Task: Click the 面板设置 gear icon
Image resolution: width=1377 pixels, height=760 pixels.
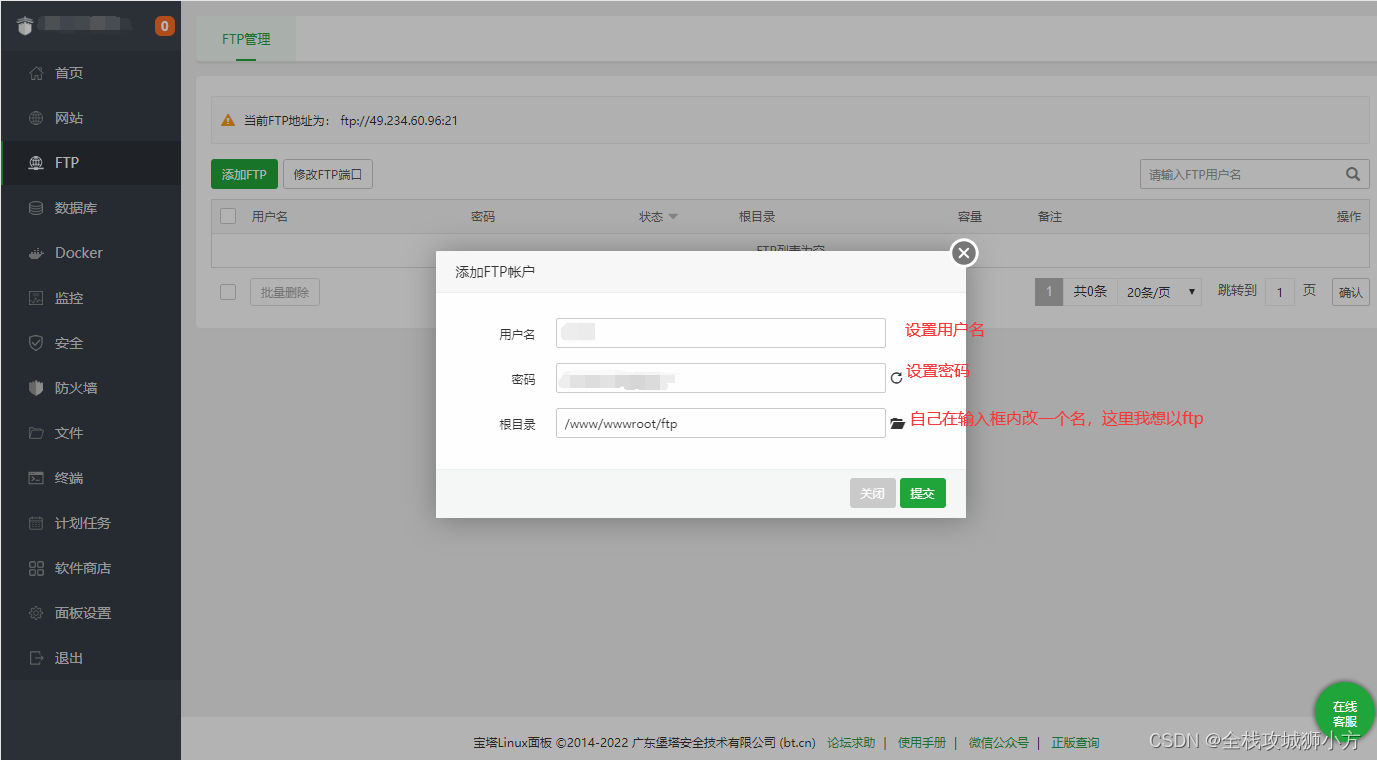Action: pyautogui.click(x=36, y=613)
